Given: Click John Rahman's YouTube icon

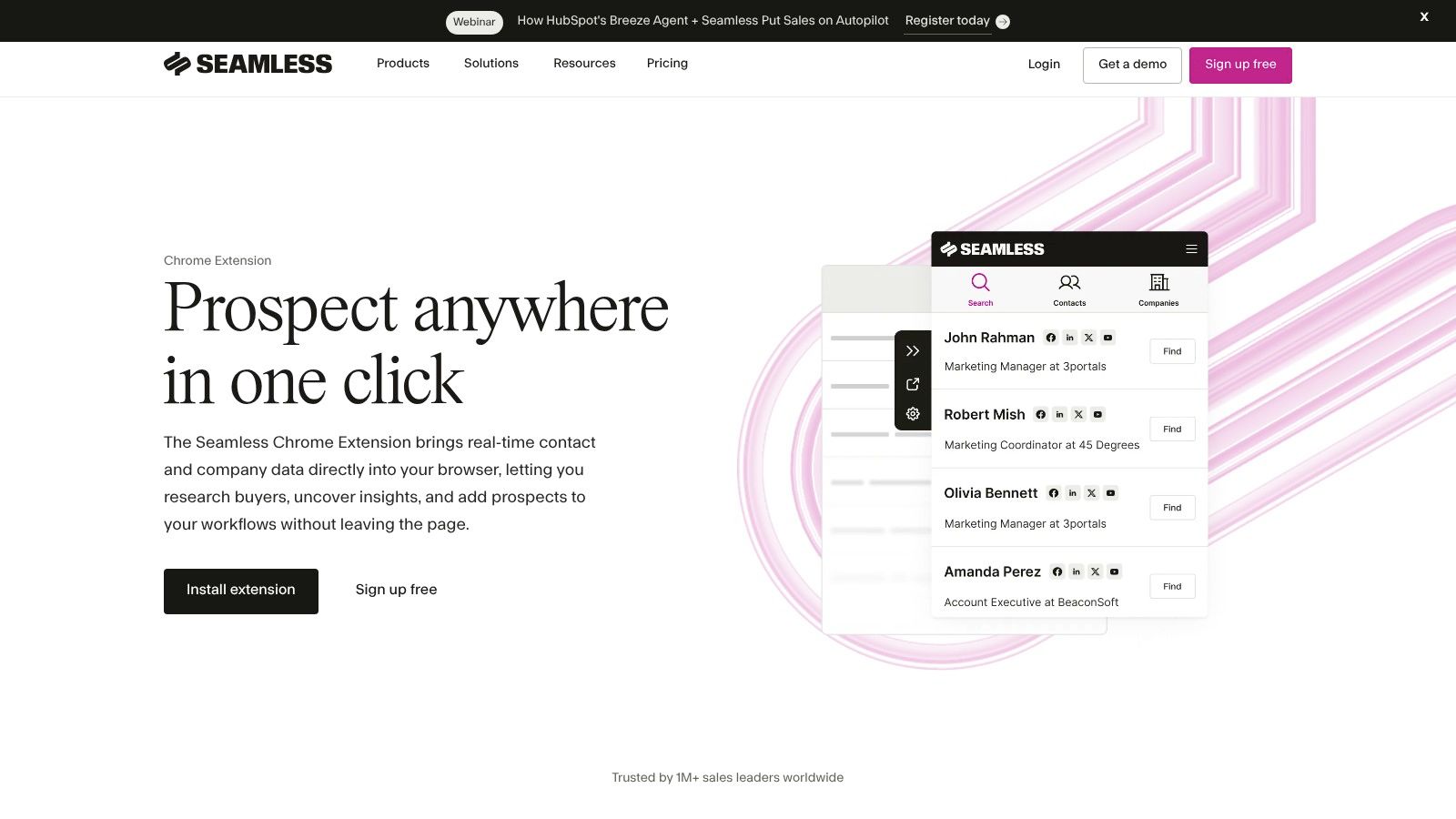Looking at the screenshot, I should [1108, 338].
